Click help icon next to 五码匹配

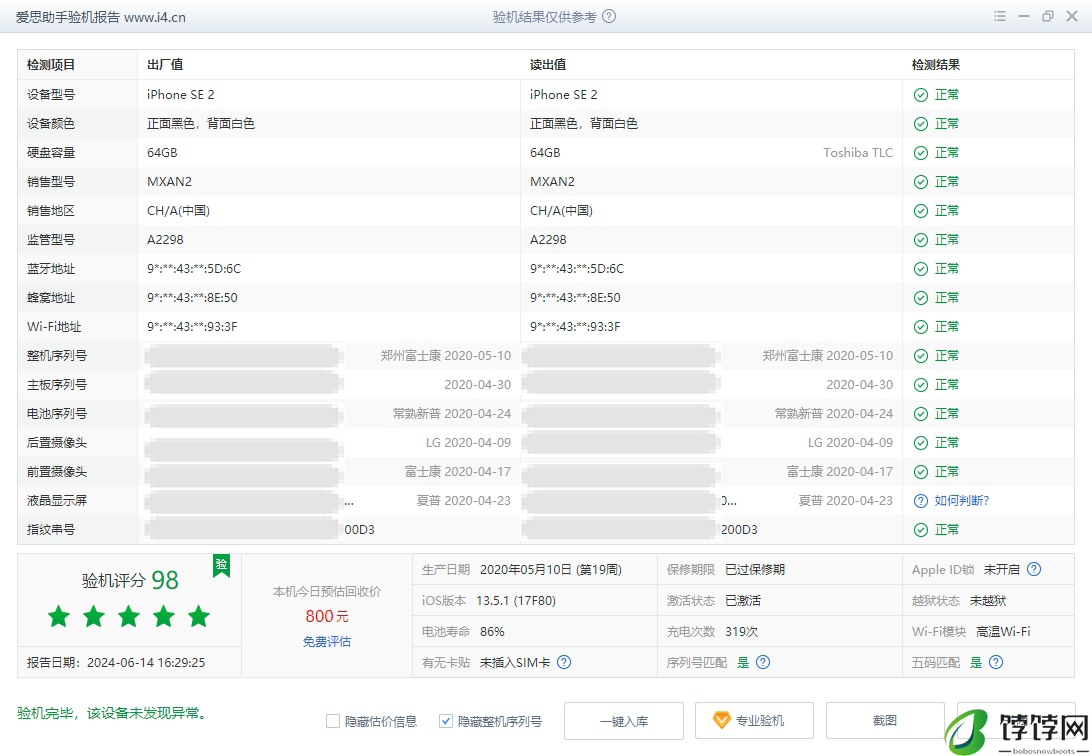(x=996, y=662)
